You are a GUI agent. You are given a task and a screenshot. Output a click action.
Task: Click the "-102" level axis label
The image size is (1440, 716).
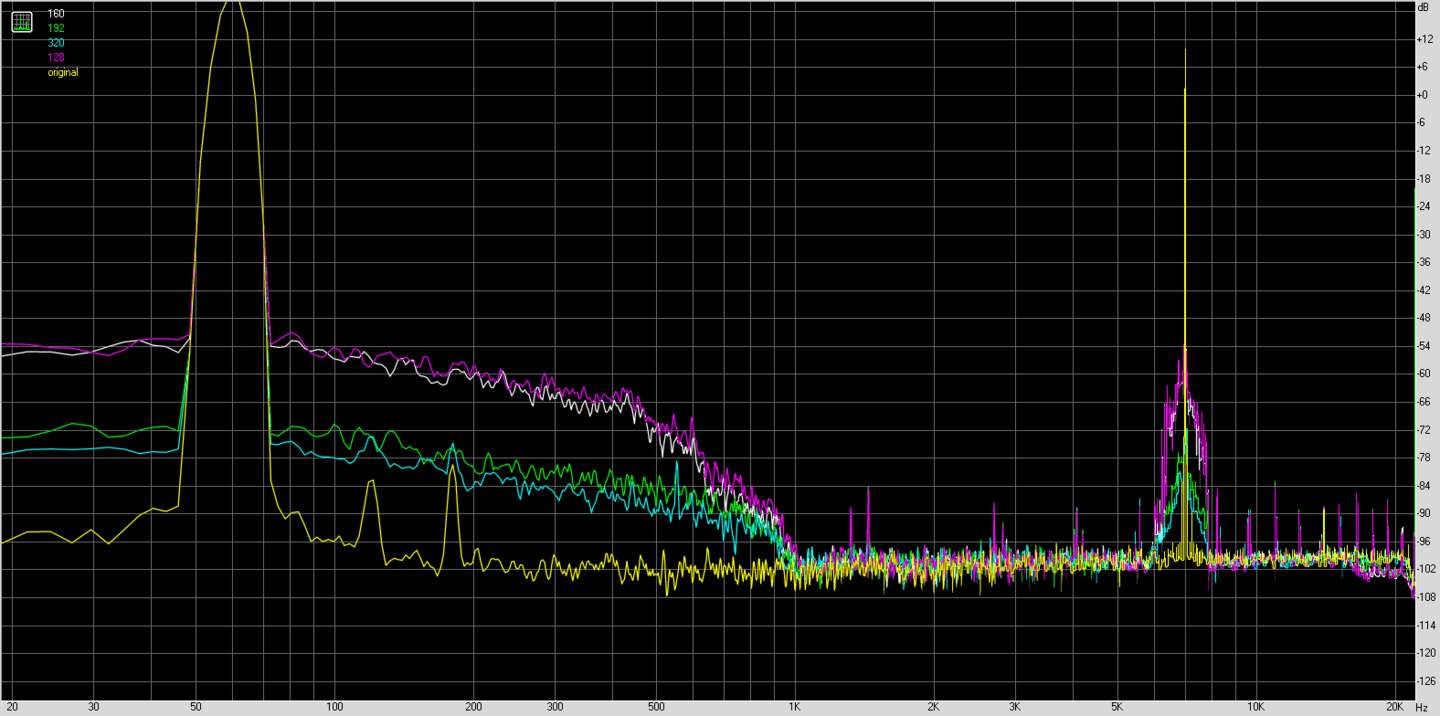tap(1425, 569)
